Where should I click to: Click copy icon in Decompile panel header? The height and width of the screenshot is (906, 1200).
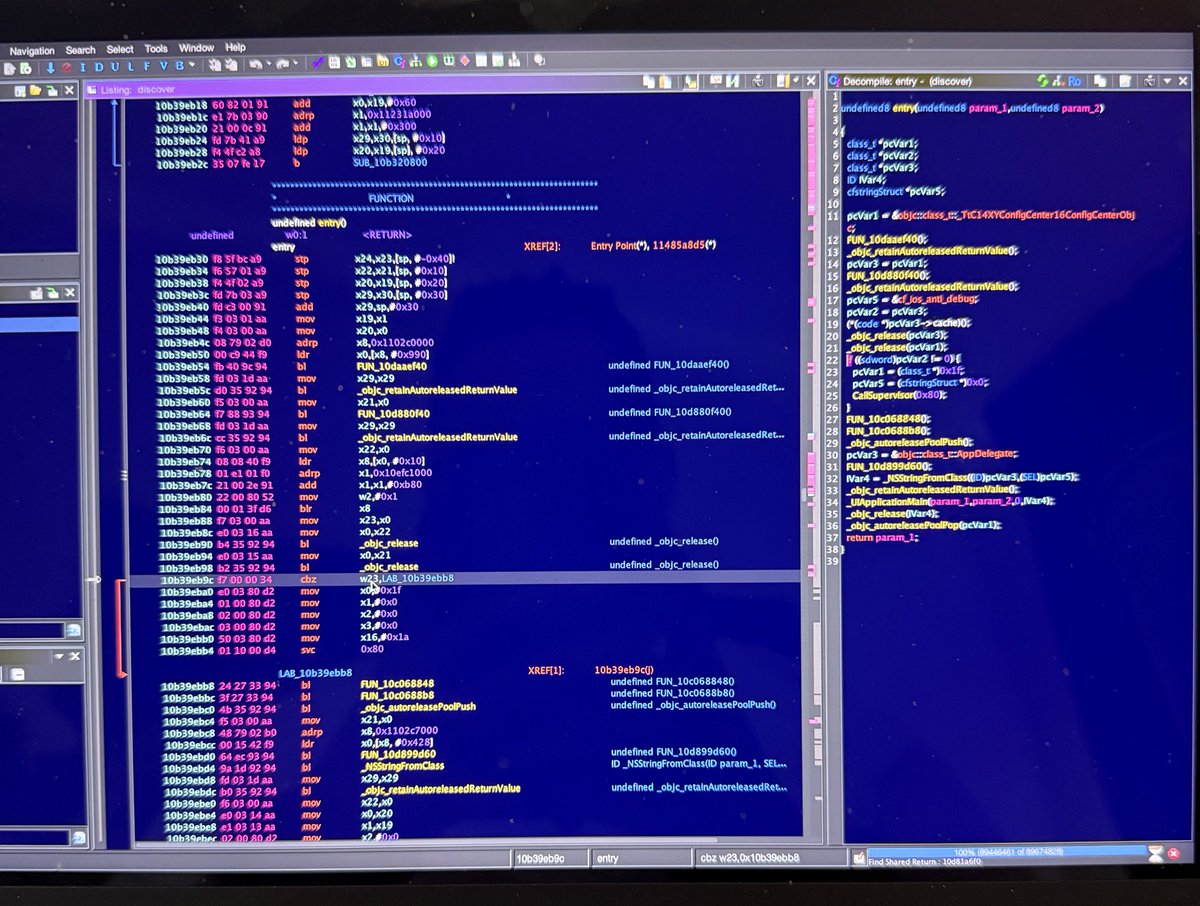[x=1100, y=81]
